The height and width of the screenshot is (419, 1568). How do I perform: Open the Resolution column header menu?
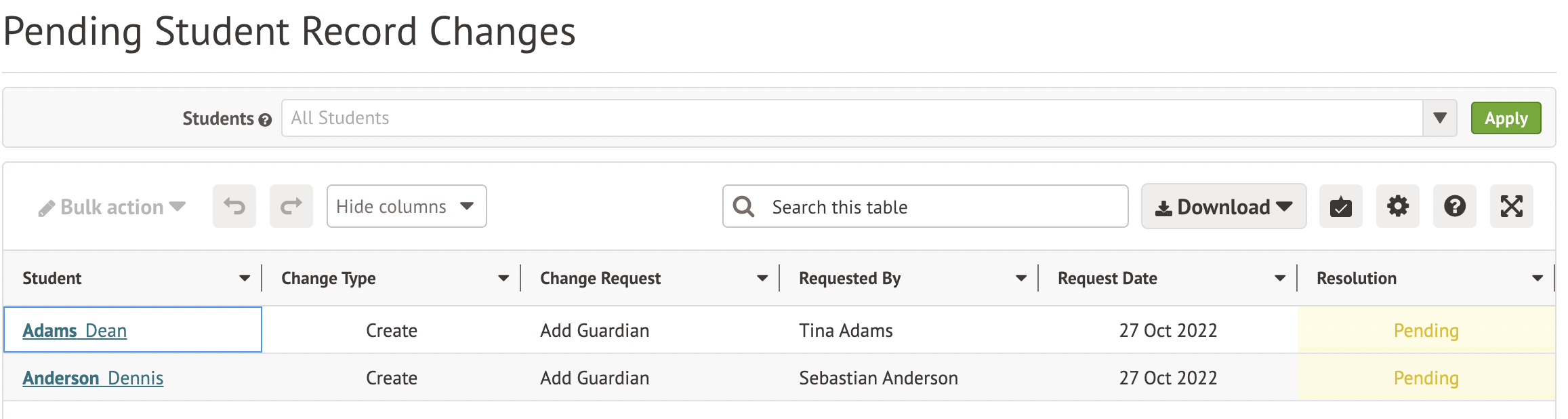[1538, 278]
